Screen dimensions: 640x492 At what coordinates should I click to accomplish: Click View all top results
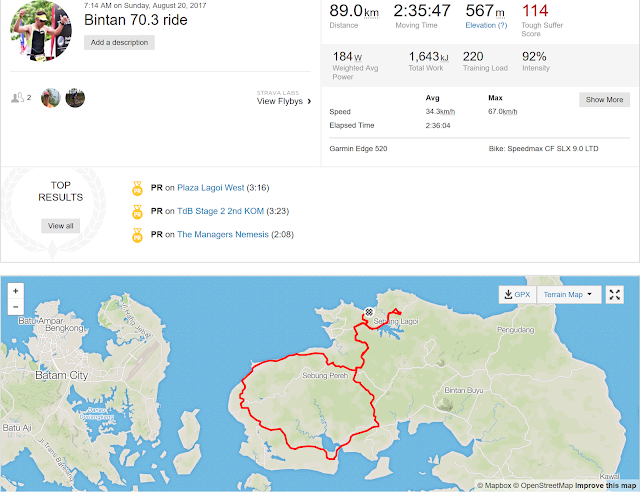(60, 226)
